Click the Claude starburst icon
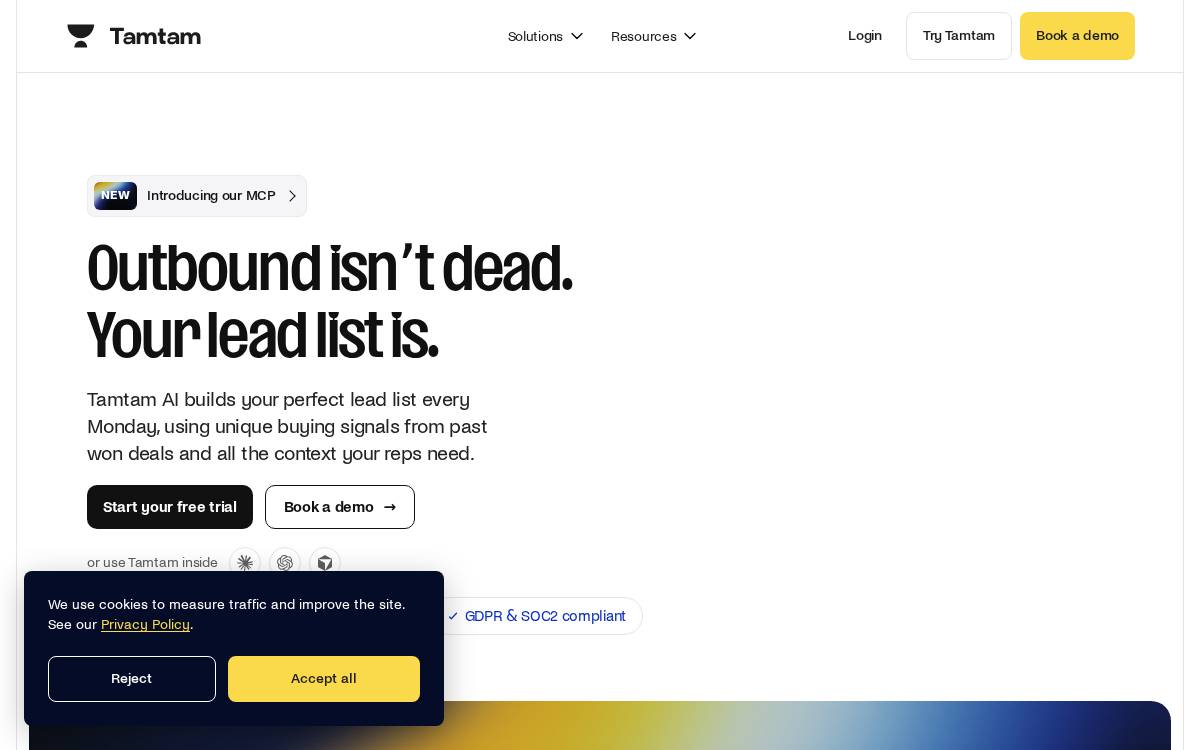 [245, 563]
